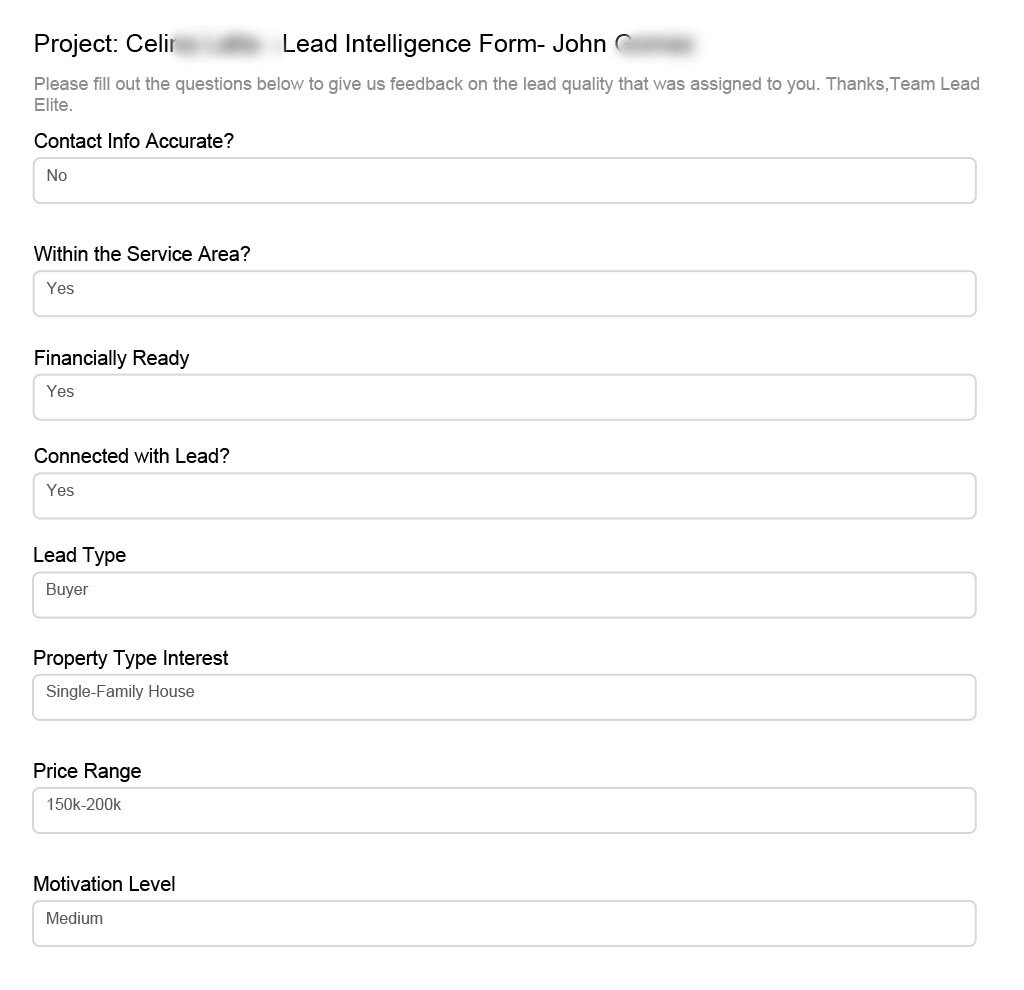Select the Property Type Interest input box
Viewport: 1024px width, 990px height.
504,697
